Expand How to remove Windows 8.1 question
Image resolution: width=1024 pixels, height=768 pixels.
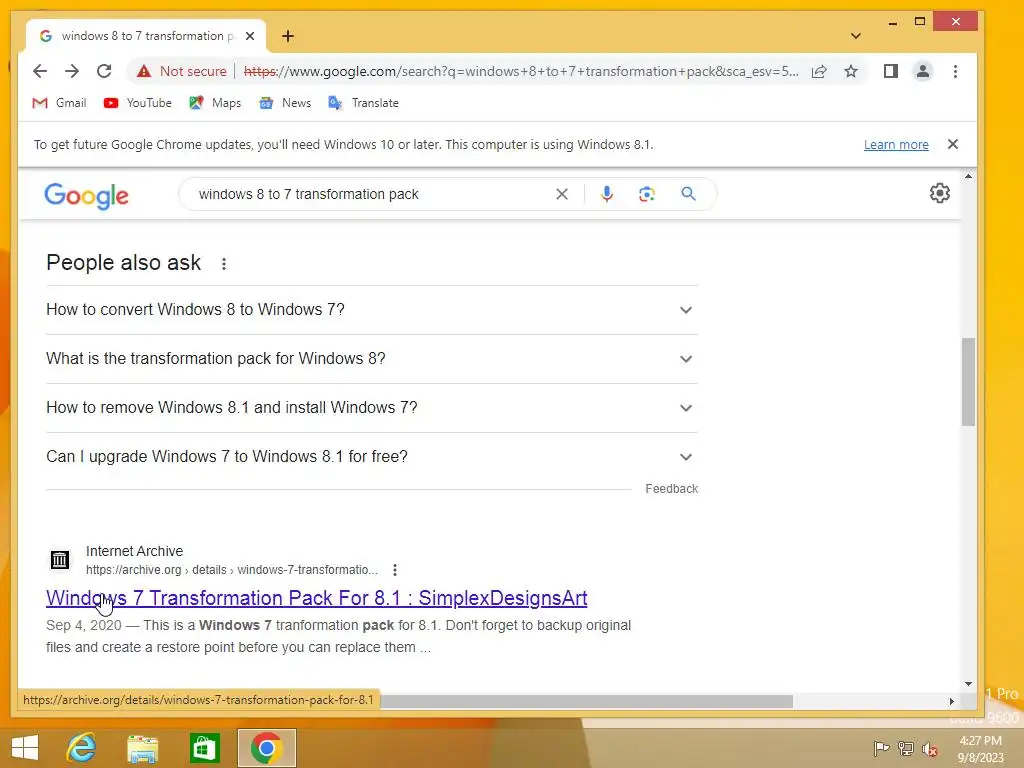pos(372,408)
